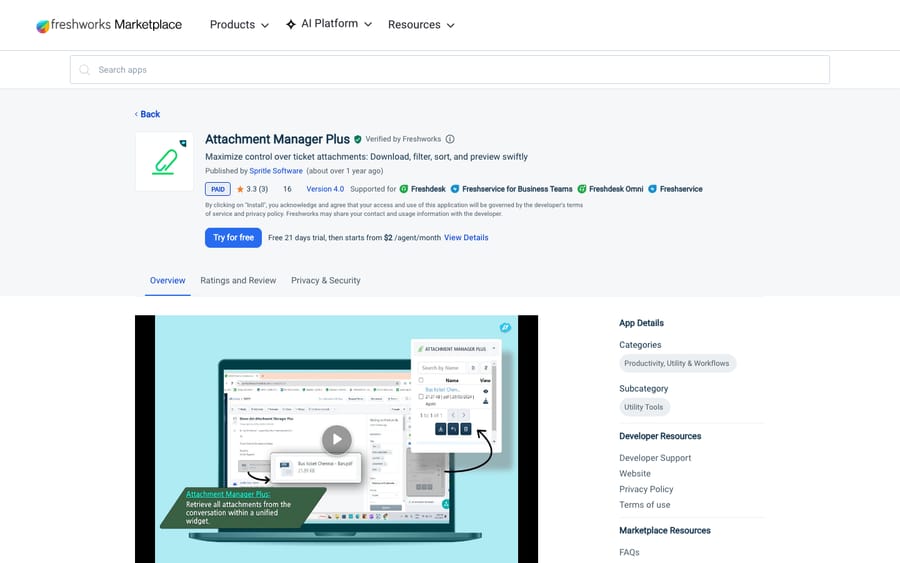This screenshot has height=563, width=900.
Task: Click the green verified shield badge
Action: (358, 139)
